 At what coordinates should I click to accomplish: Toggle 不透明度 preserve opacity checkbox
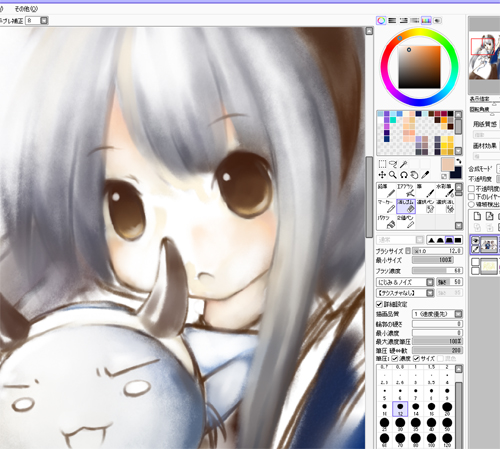coord(471,189)
